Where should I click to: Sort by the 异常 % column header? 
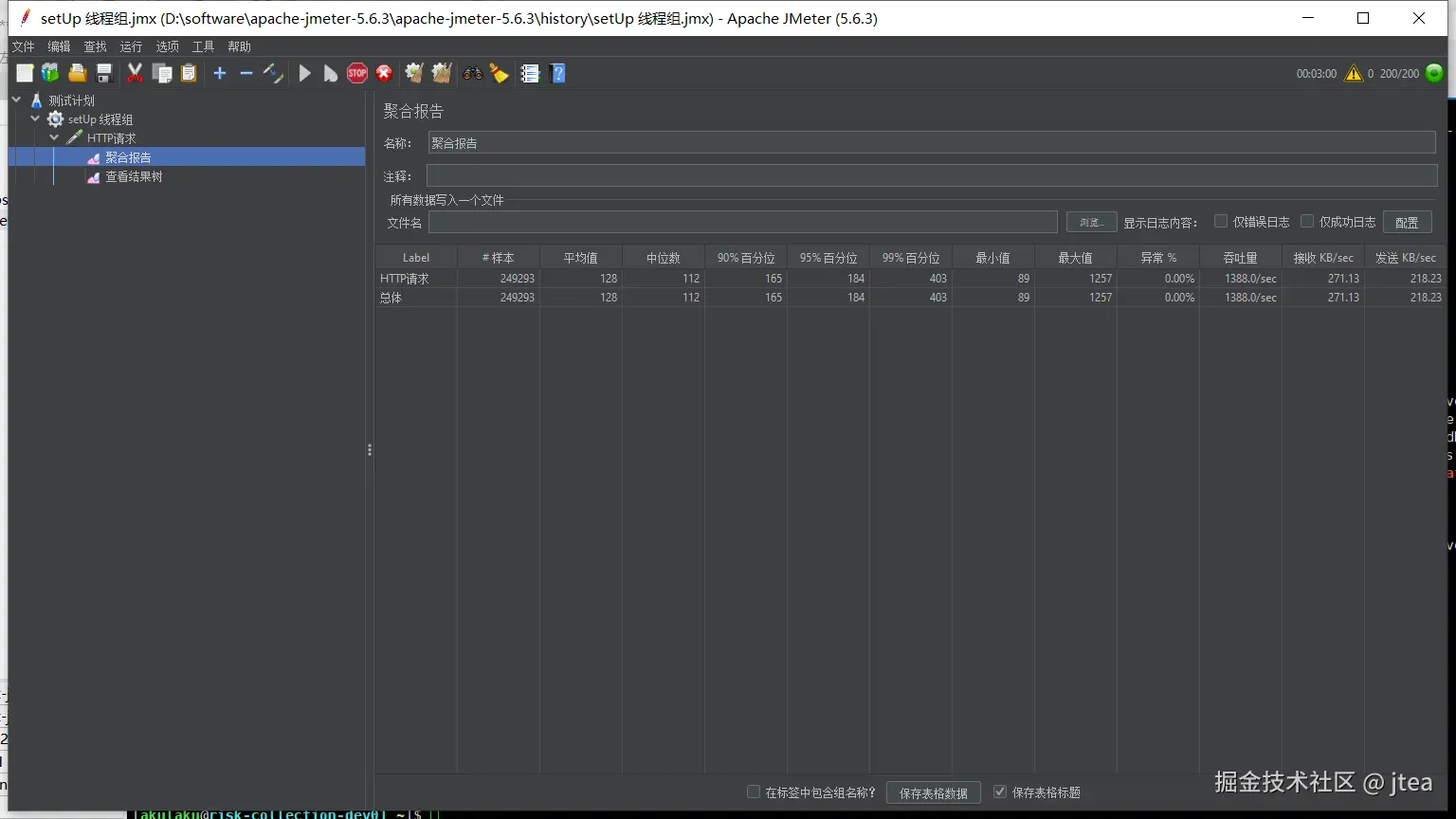(x=1158, y=258)
